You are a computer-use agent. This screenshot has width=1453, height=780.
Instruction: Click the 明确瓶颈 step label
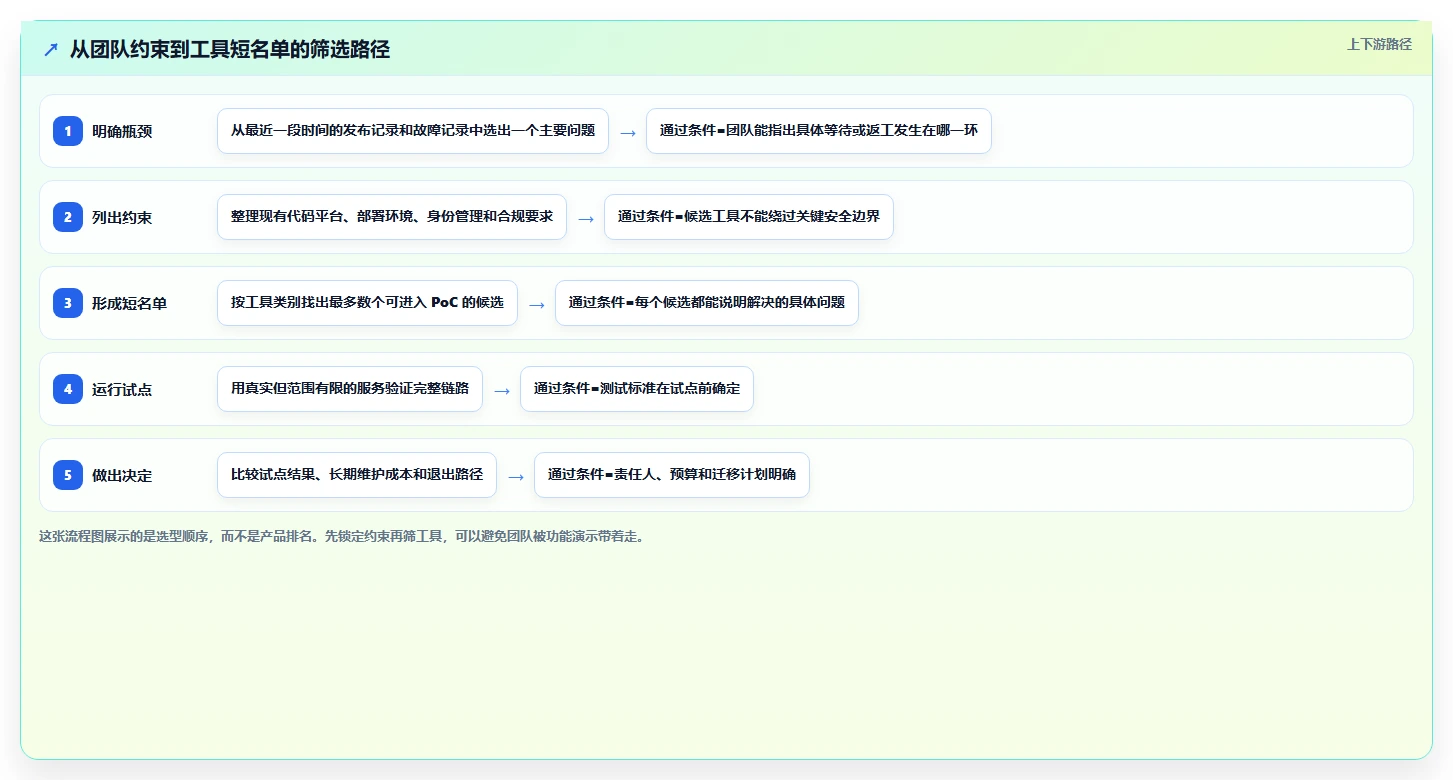coord(122,131)
